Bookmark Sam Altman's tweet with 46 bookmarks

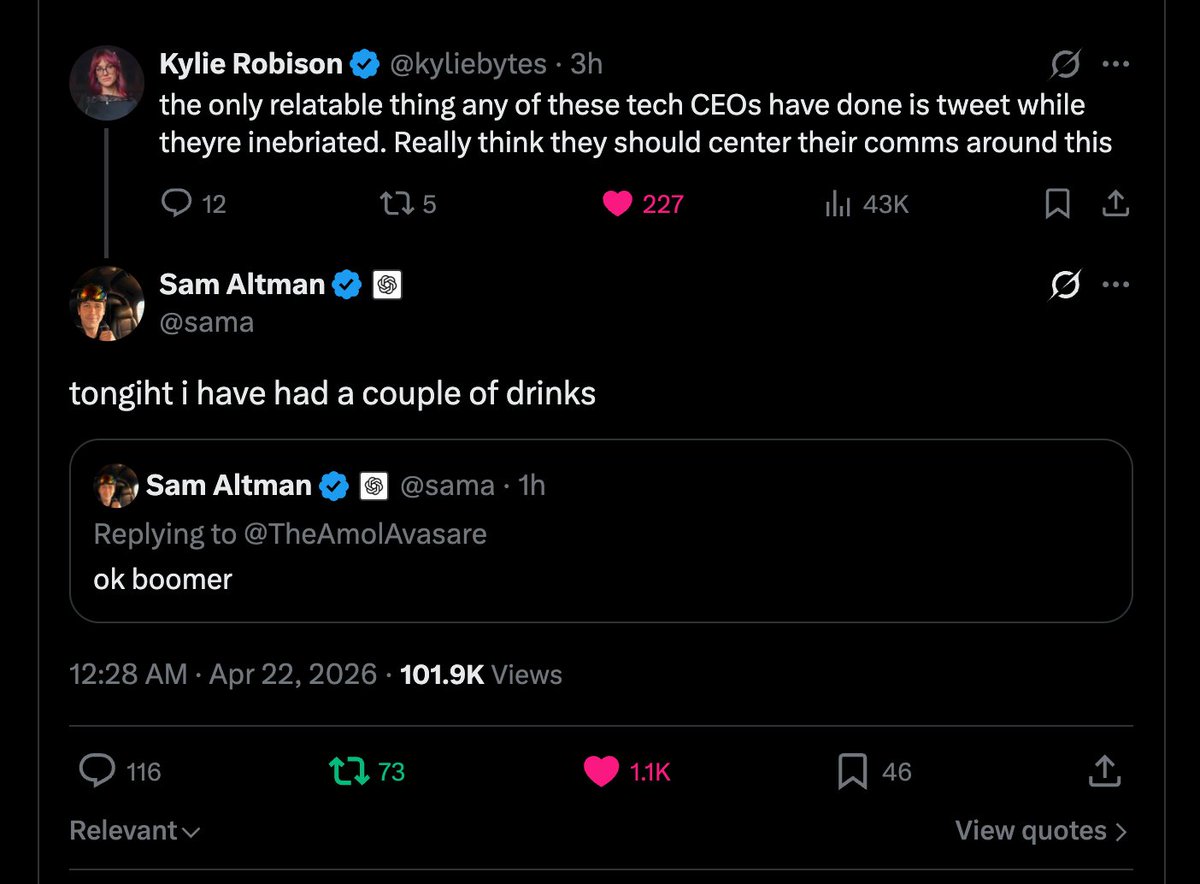[852, 771]
